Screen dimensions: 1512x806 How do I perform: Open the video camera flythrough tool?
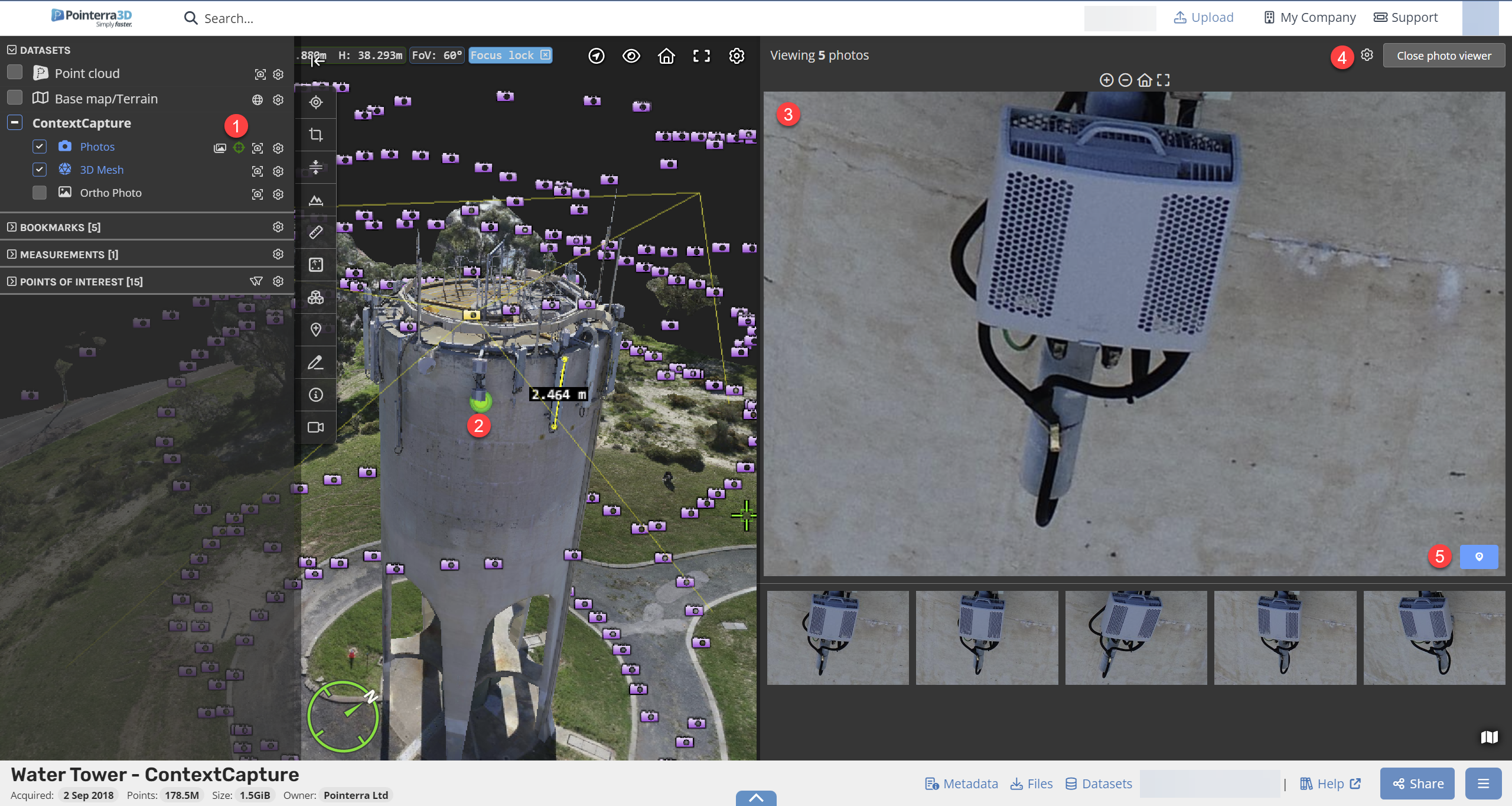coord(316,427)
